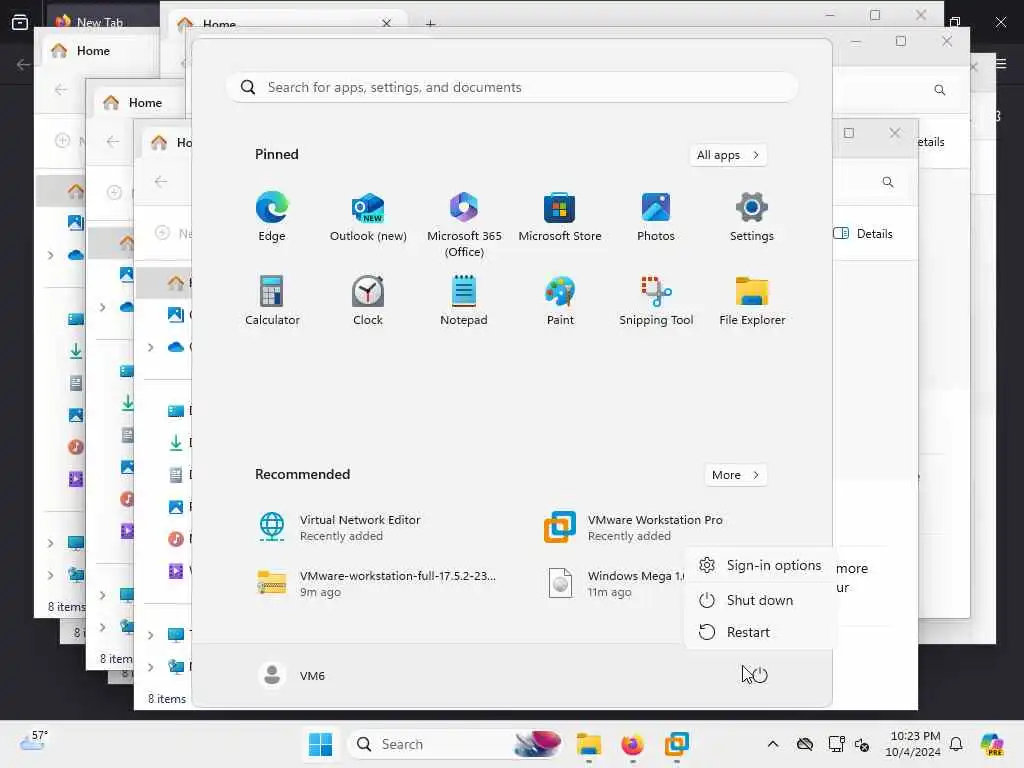Open VMware Workstation from taskbar
The height and width of the screenshot is (768, 1024).
(677, 744)
